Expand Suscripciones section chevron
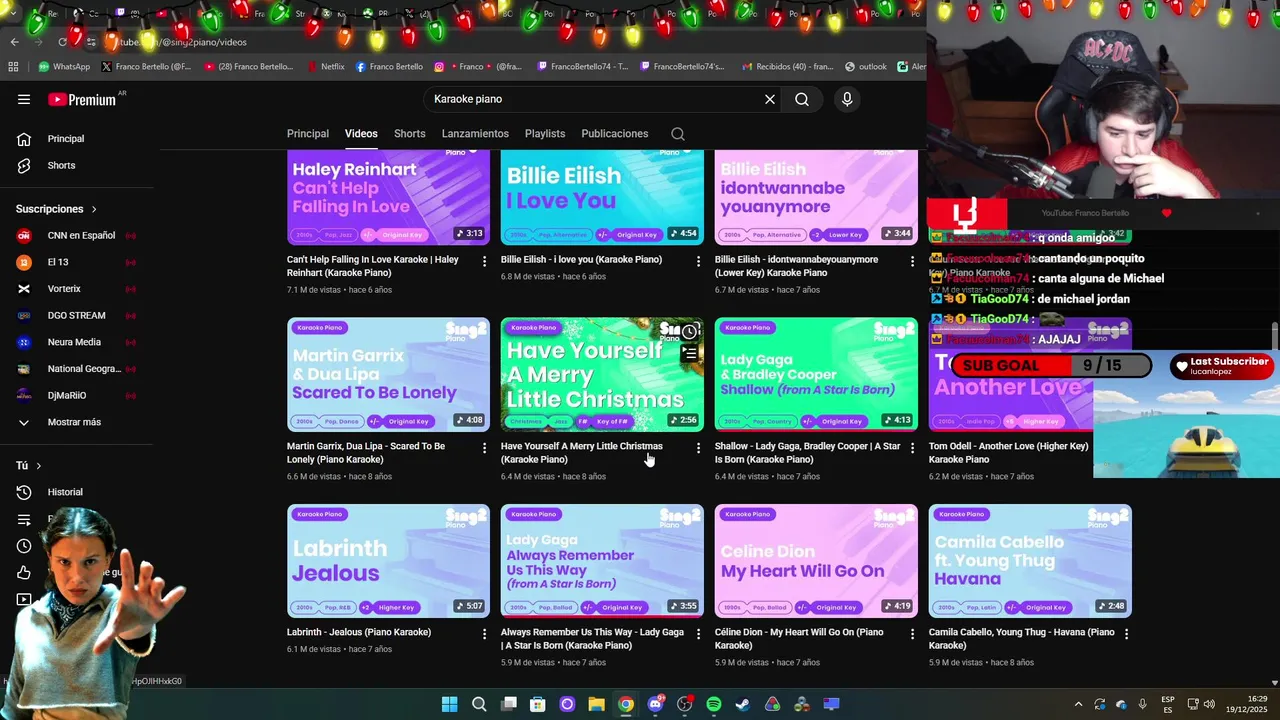Screen dimensions: 1280x720 point(94,209)
